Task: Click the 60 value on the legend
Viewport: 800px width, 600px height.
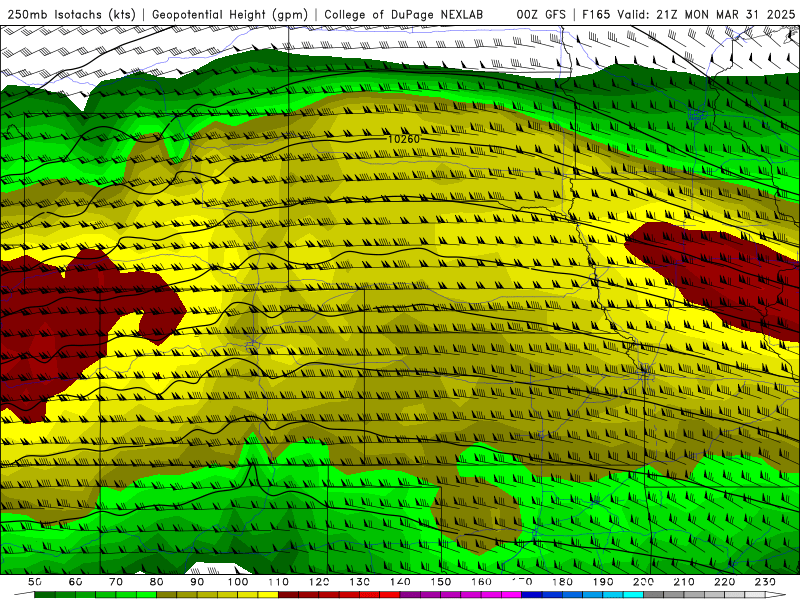Action: pyautogui.click(x=76, y=582)
